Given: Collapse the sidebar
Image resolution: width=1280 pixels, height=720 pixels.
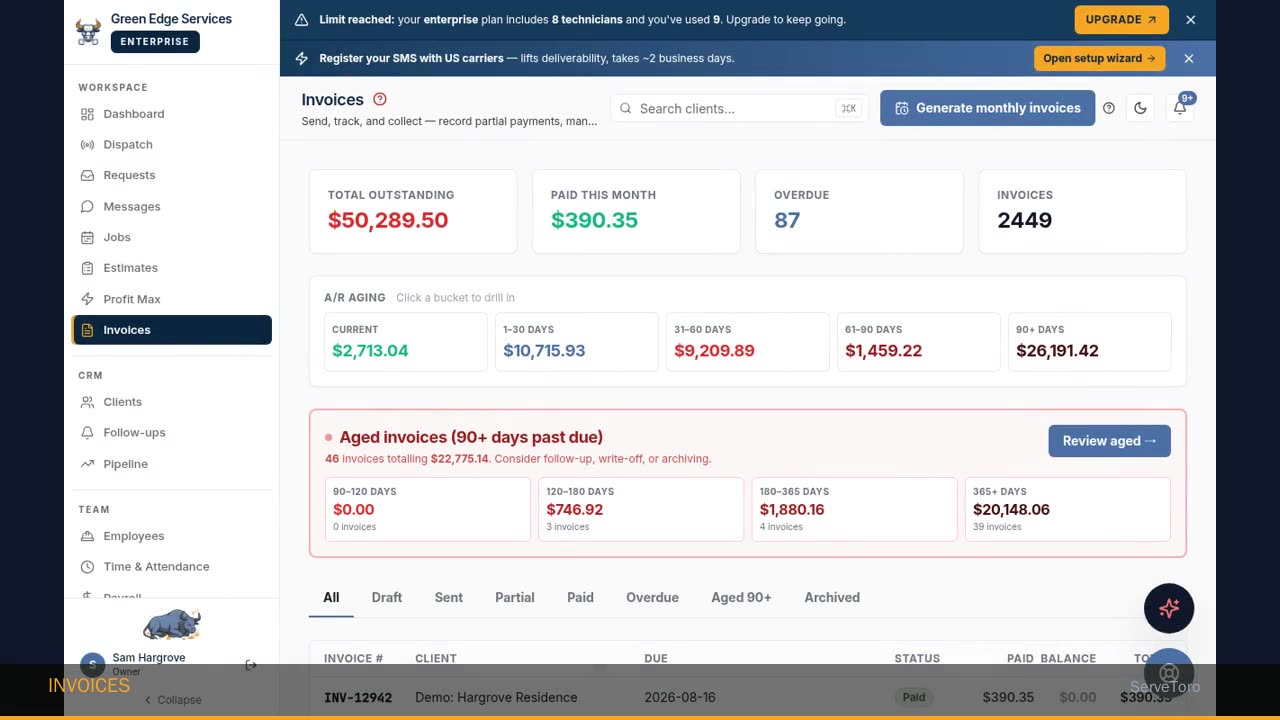Looking at the screenshot, I should pyautogui.click(x=172, y=700).
